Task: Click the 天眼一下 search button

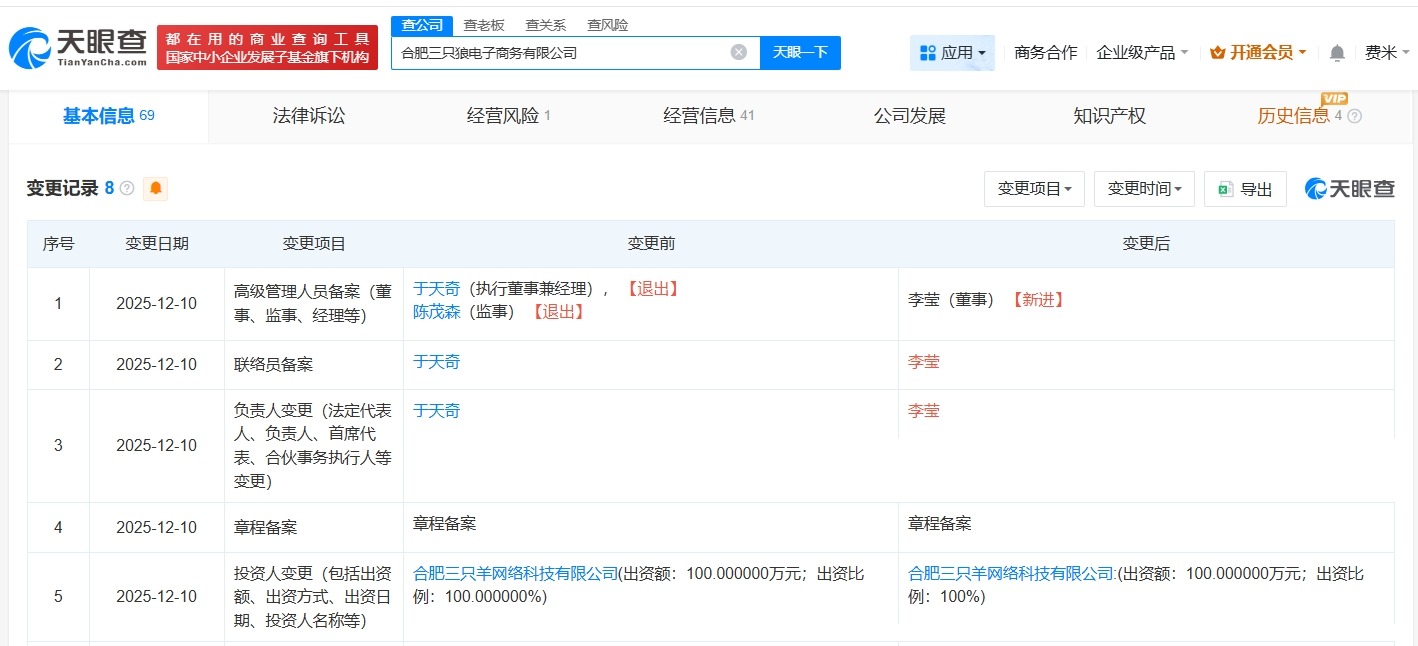Action: coord(800,52)
